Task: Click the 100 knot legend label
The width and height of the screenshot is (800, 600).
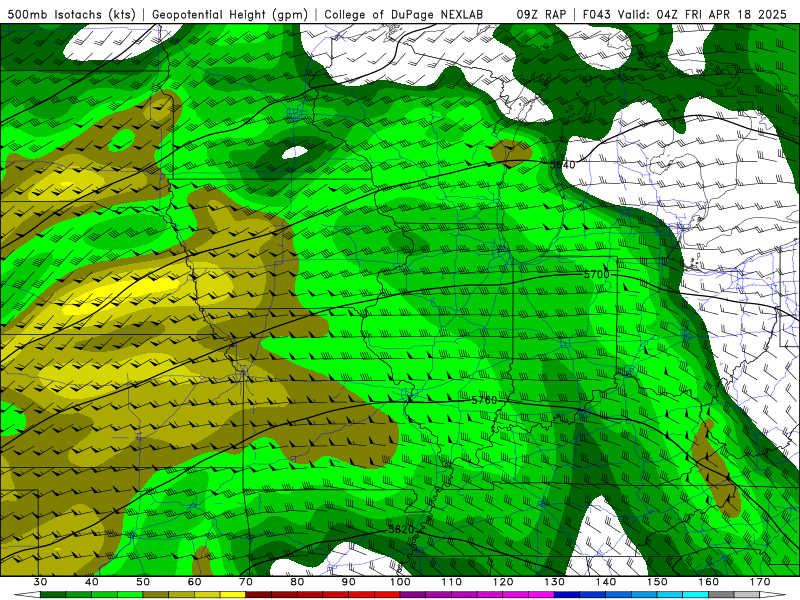Action: click(400, 582)
